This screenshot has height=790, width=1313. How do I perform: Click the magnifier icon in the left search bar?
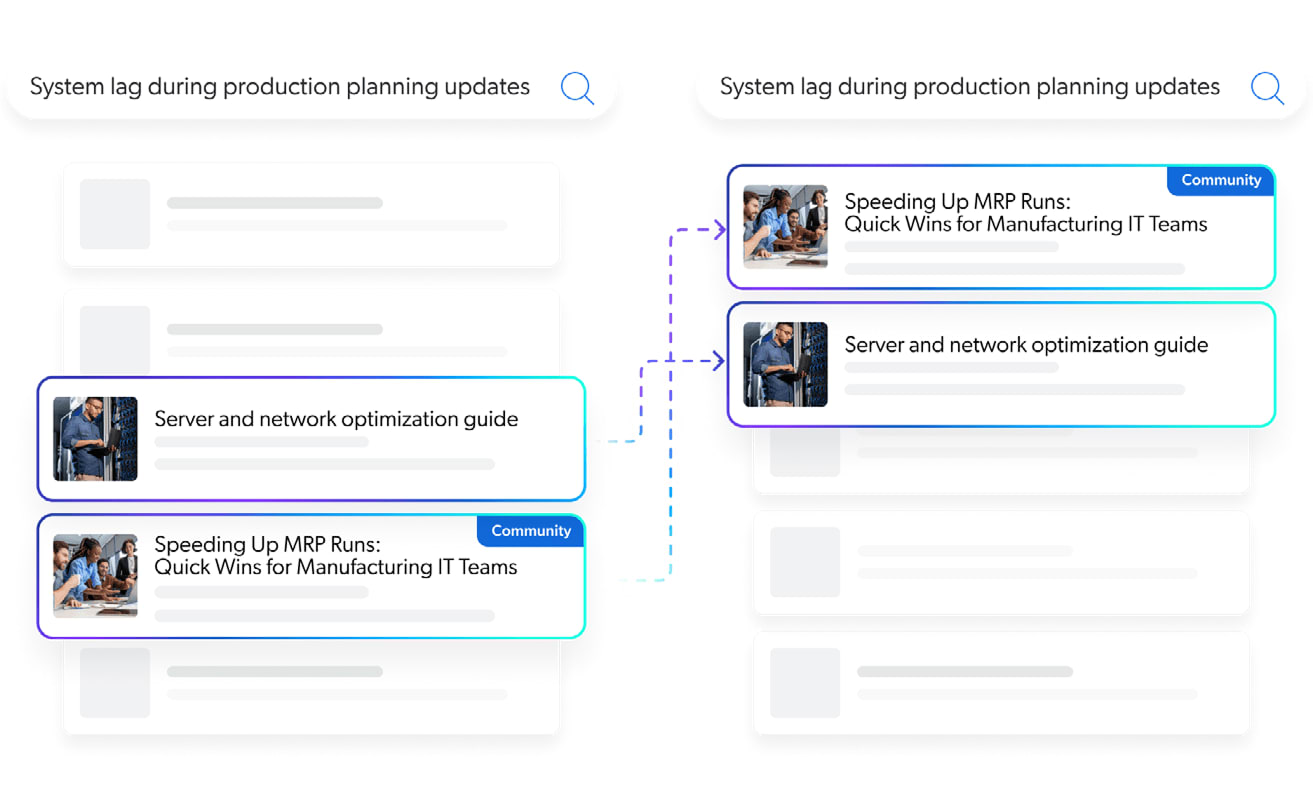click(577, 88)
